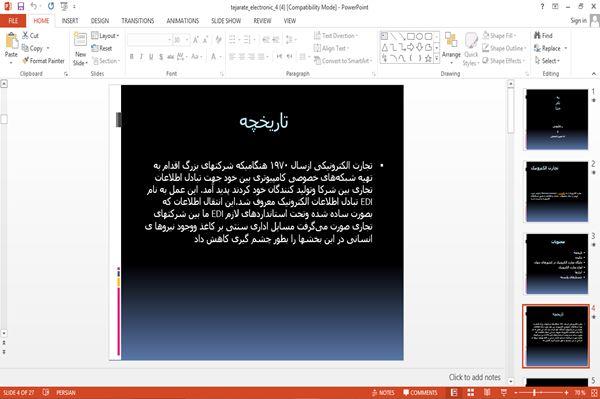Image resolution: width=600 pixels, height=399 pixels.
Task: Click the Sign in link
Action: click(578, 21)
